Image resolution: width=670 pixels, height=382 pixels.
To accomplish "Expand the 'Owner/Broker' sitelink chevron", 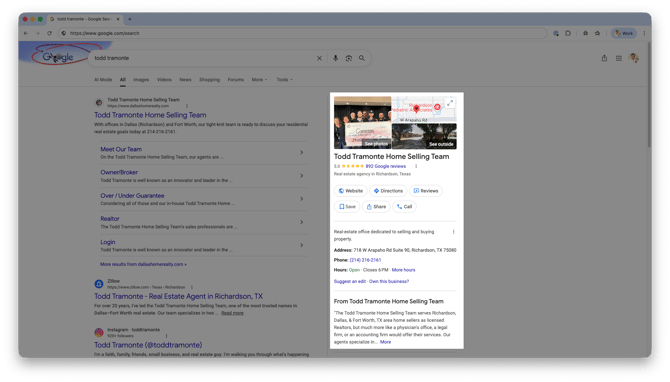I will point(302,176).
